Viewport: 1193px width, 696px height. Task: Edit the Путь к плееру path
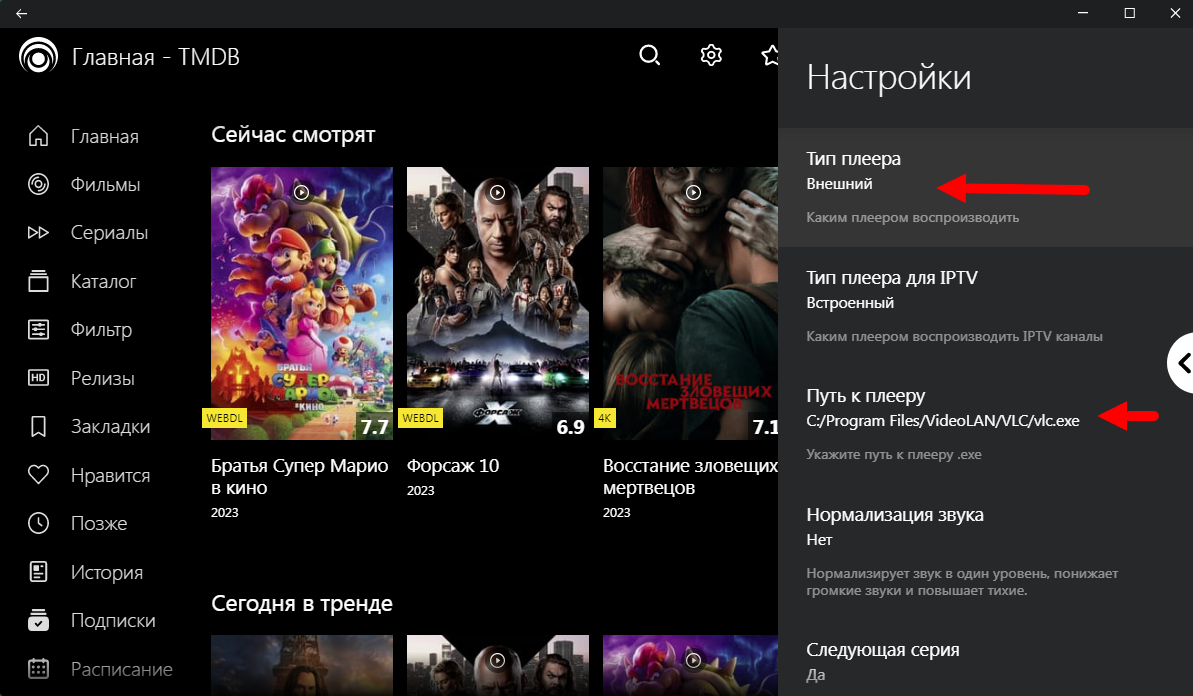click(x=985, y=424)
